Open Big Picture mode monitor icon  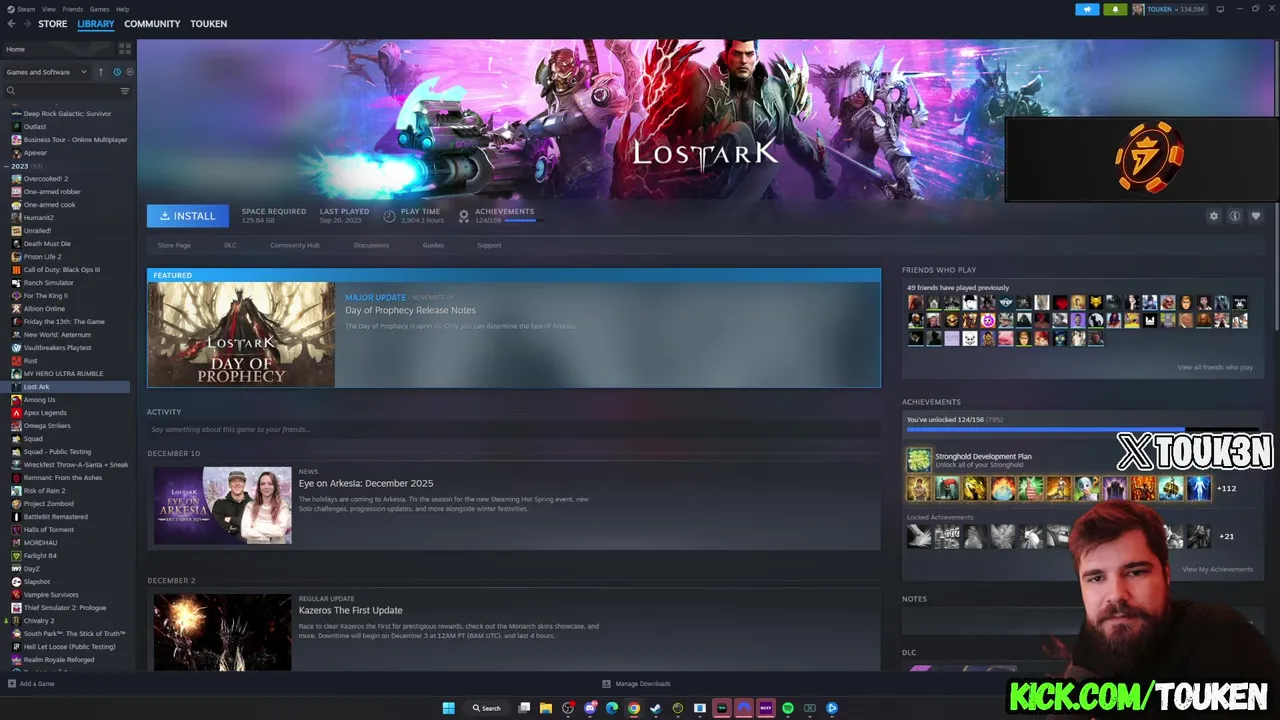coord(1220,9)
